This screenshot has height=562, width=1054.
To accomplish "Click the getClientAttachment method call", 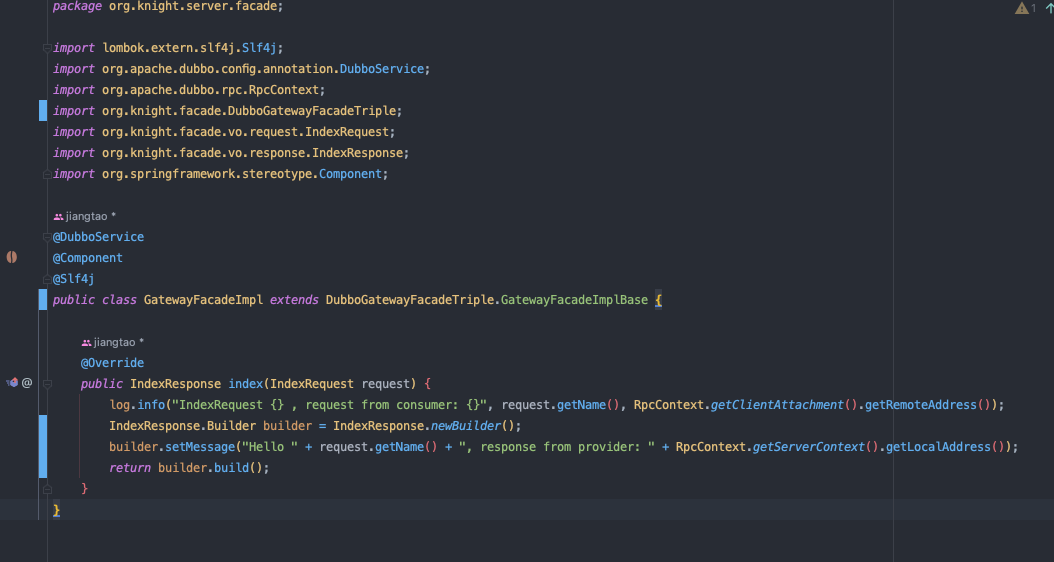I will pos(776,405).
